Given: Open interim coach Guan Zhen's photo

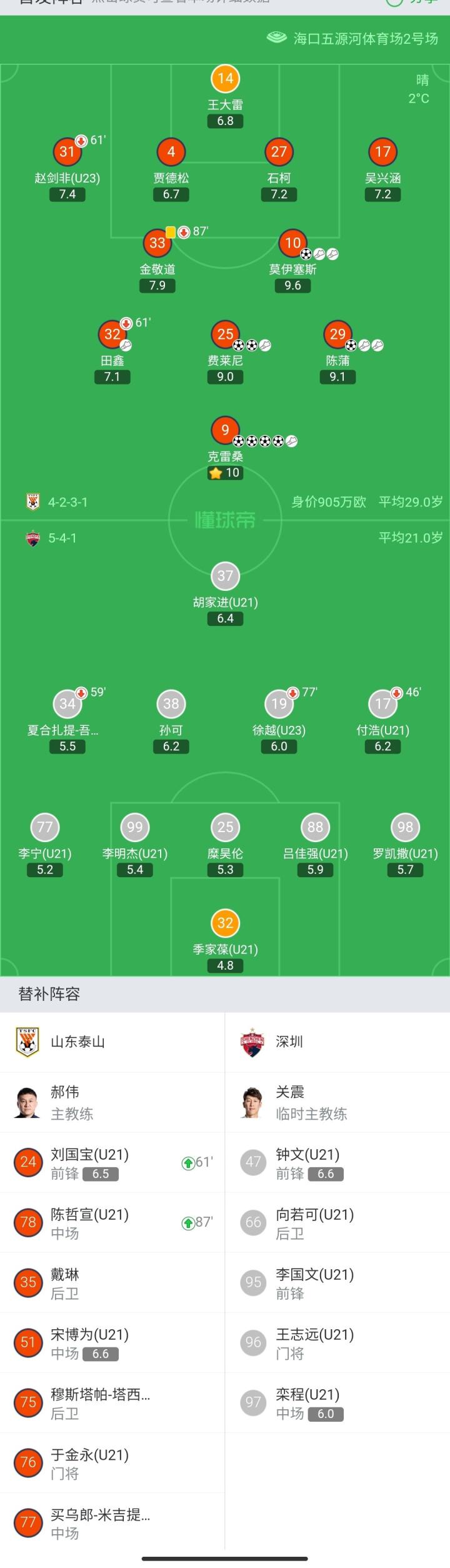Looking at the screenshot, I should click(252, 1102).
